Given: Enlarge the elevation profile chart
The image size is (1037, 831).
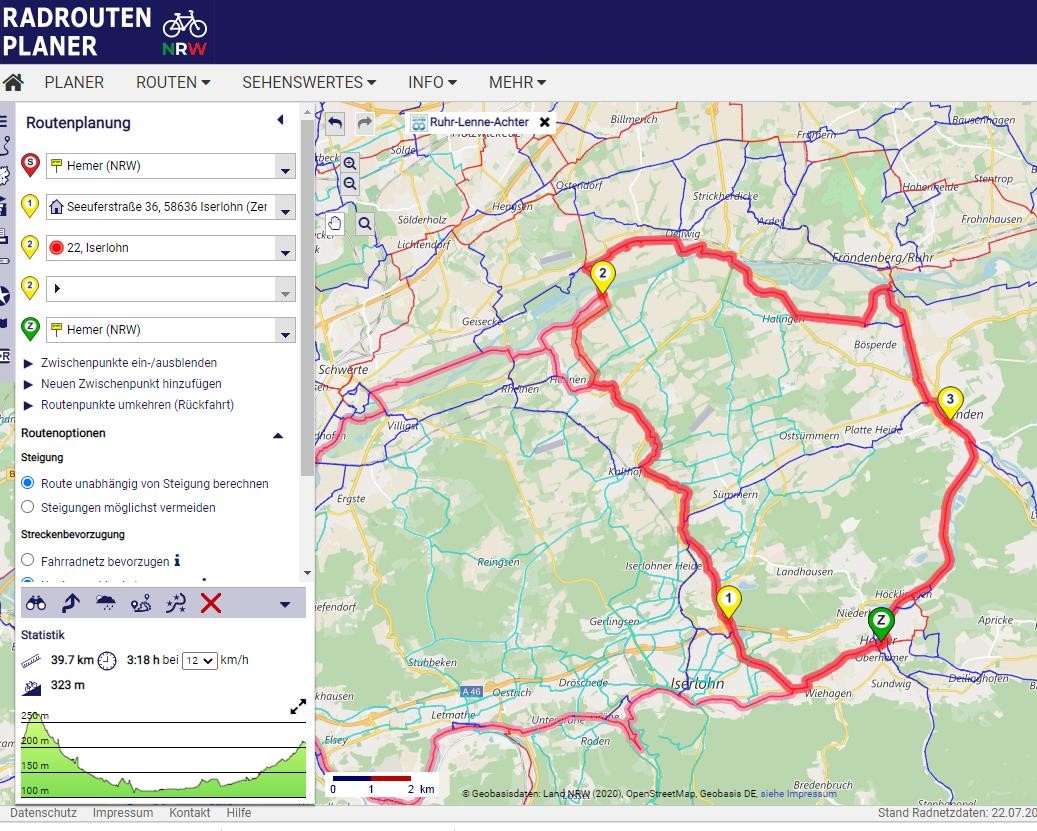Looking at the screenshot, I should point(298,707).
